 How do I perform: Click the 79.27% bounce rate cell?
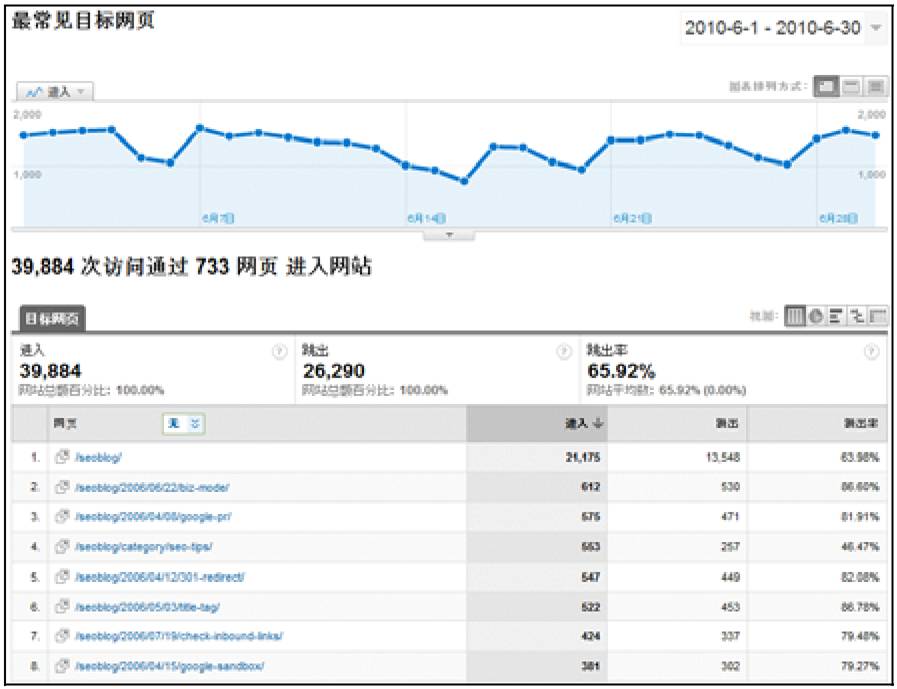[x=860, y=666]
